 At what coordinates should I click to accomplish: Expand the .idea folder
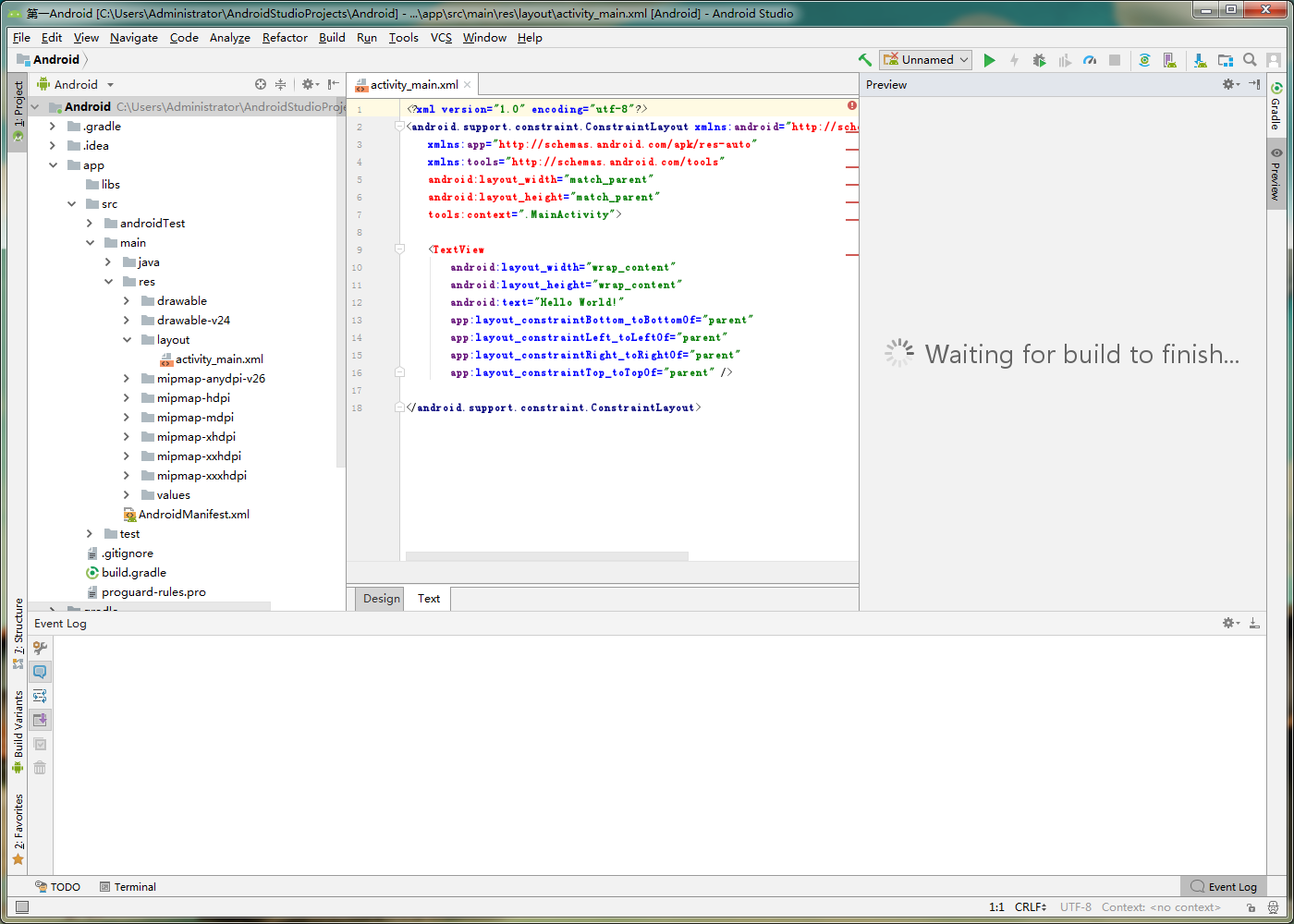[x=53, y=146]
